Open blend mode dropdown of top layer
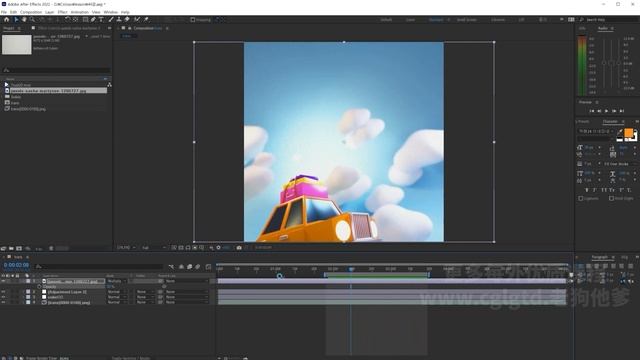Viewport: 640px width, 360px height. click(117, 281)
